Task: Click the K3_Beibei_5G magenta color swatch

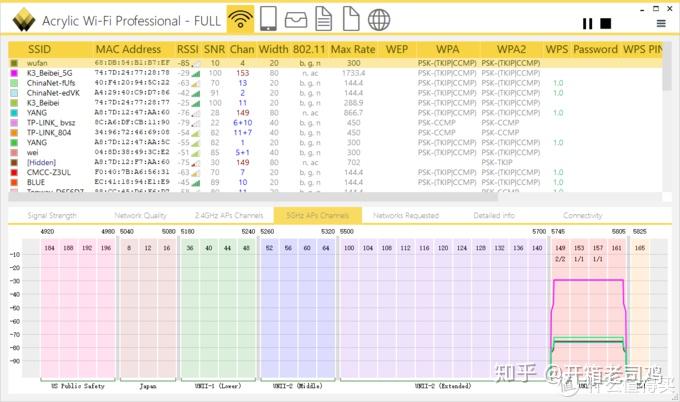Action: click(x=14, y=73)
